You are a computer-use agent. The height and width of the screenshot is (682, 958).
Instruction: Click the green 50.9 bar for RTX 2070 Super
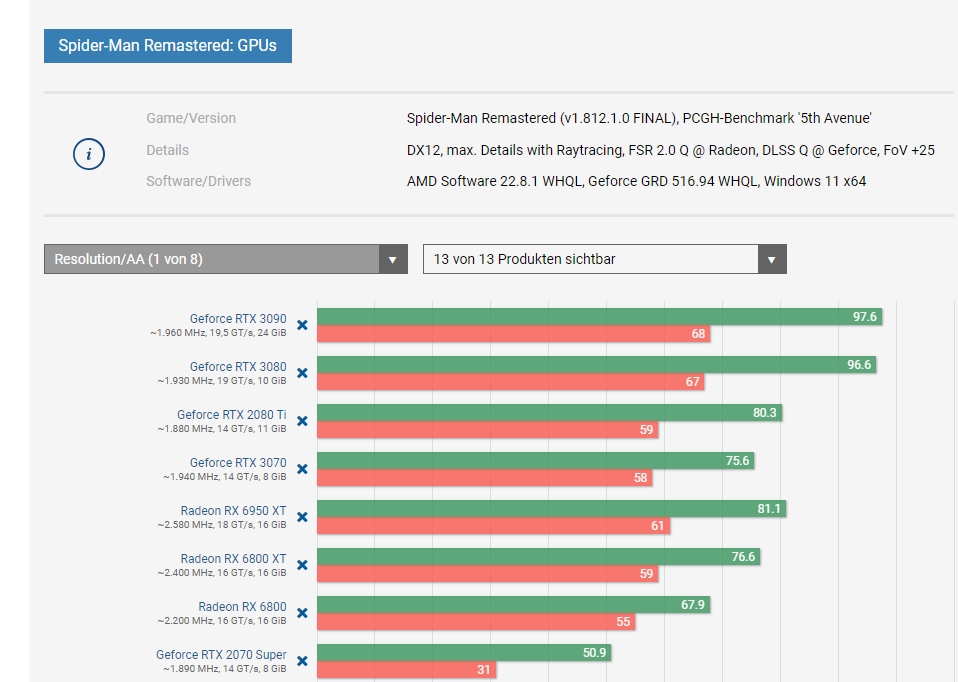[x=464, y=653]
